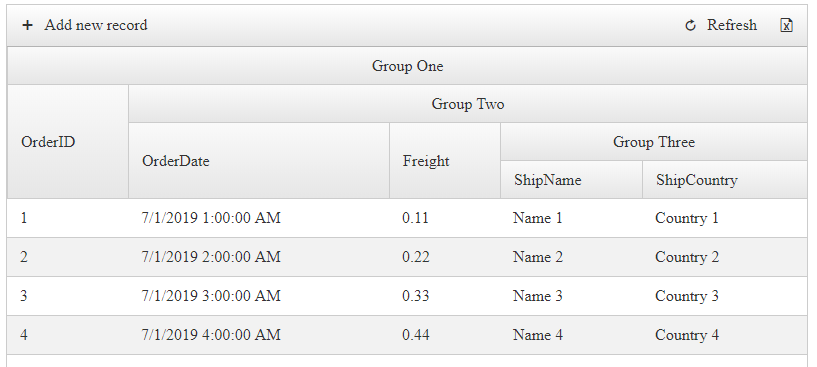This screenshot has width=817, height=367.
Task: Sort by the OrderID column header
Action: tap(68, 142)
